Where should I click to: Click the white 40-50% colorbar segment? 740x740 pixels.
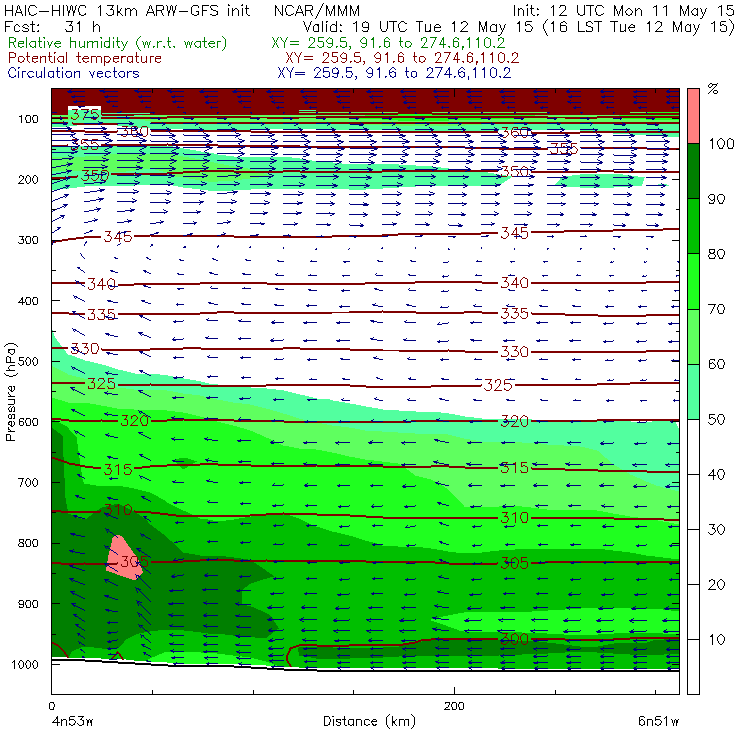[693, 446]
